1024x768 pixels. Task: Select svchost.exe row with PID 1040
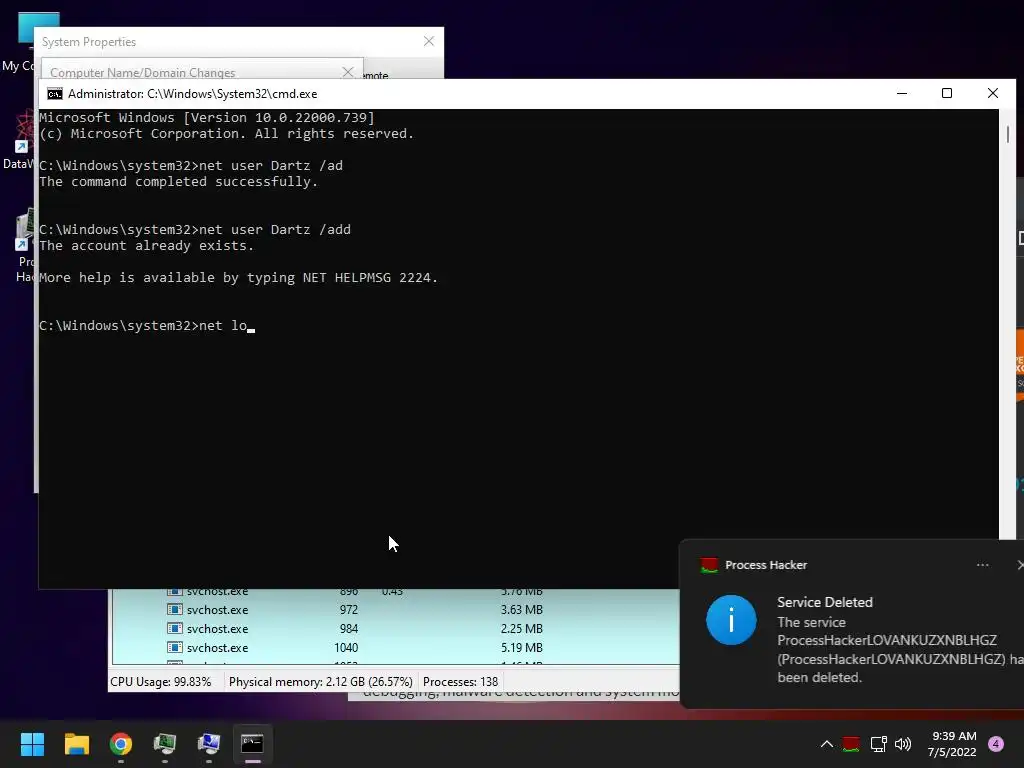pos(396,648)
